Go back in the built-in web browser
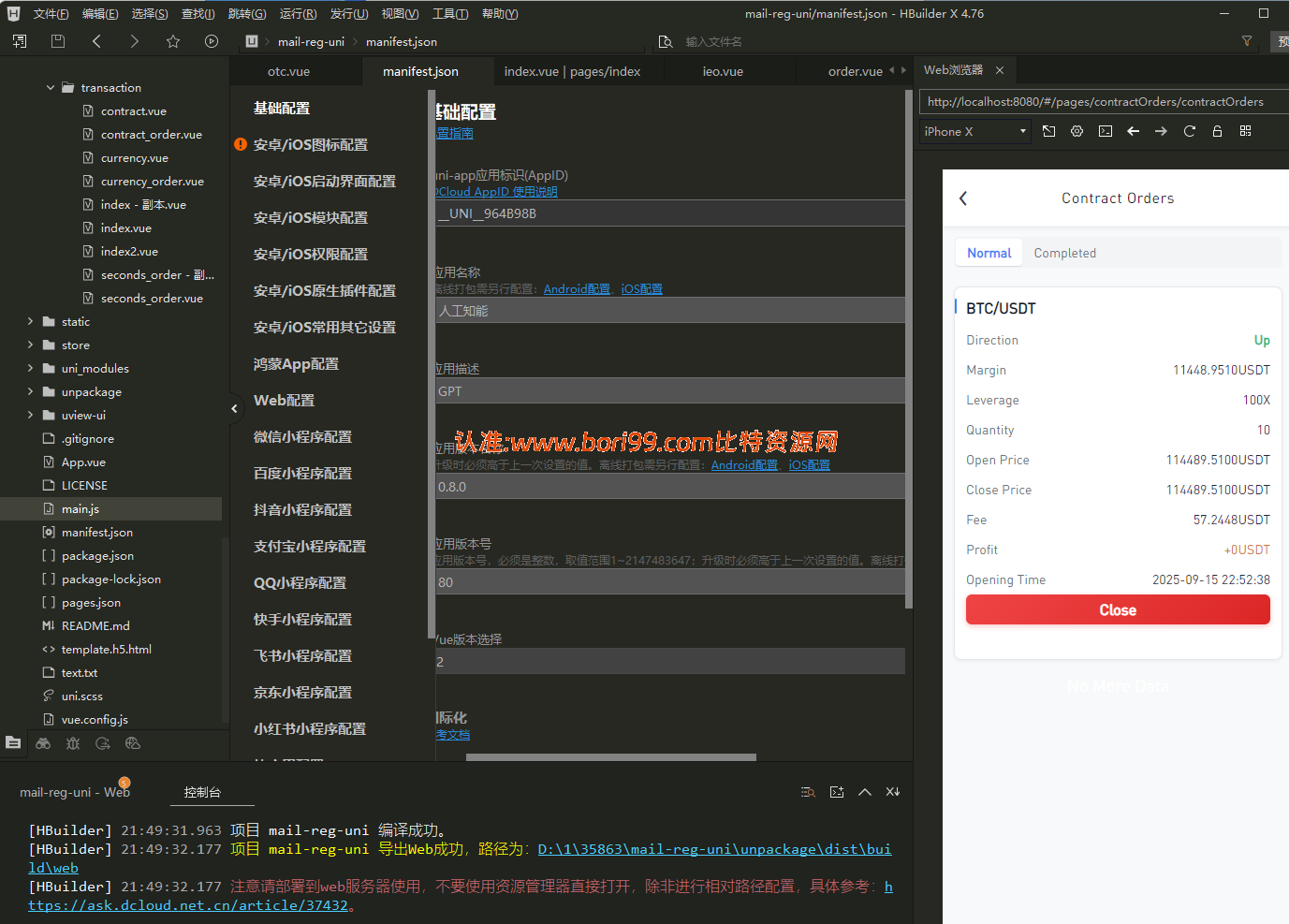 click(1134, 131)
